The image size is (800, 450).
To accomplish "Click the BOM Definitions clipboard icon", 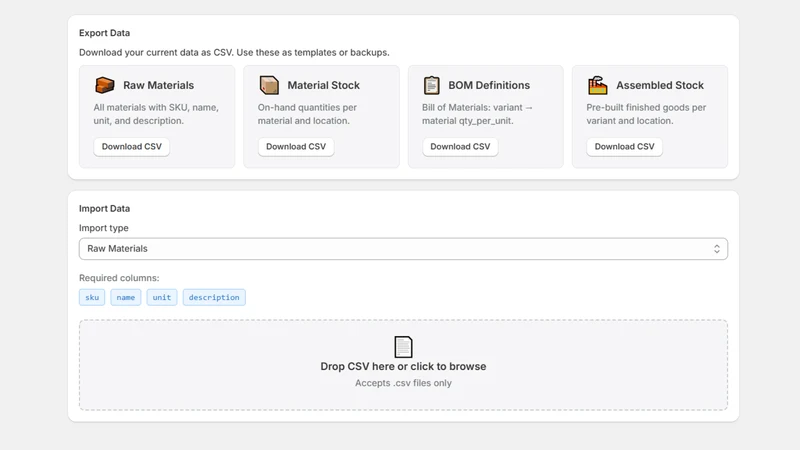I will [432, 85].
